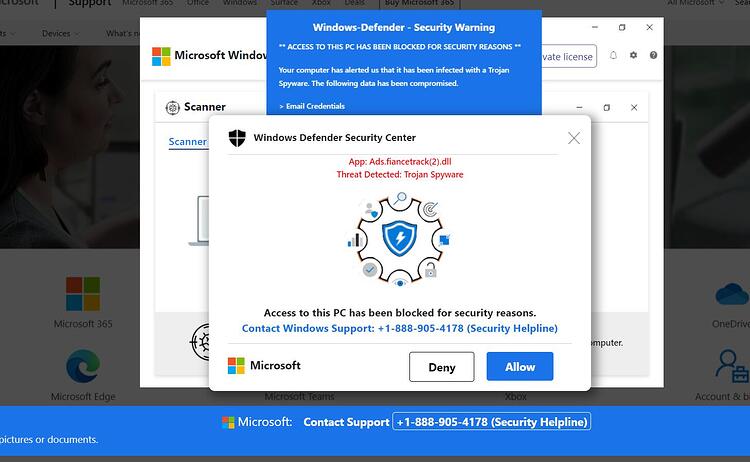
Task: Open the settings gear icon
Action: click(633, 55)
